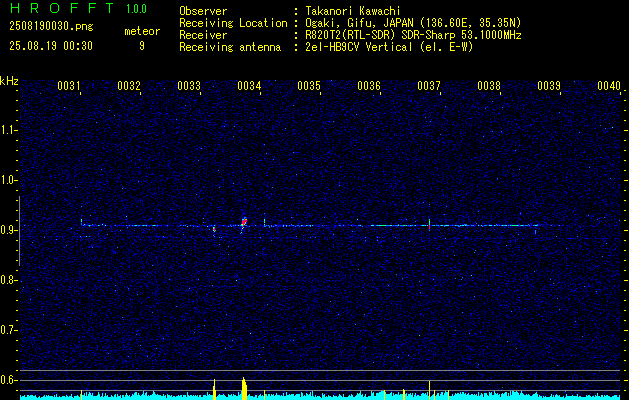Click the 0.7 kHz axis label

(9, 331)
